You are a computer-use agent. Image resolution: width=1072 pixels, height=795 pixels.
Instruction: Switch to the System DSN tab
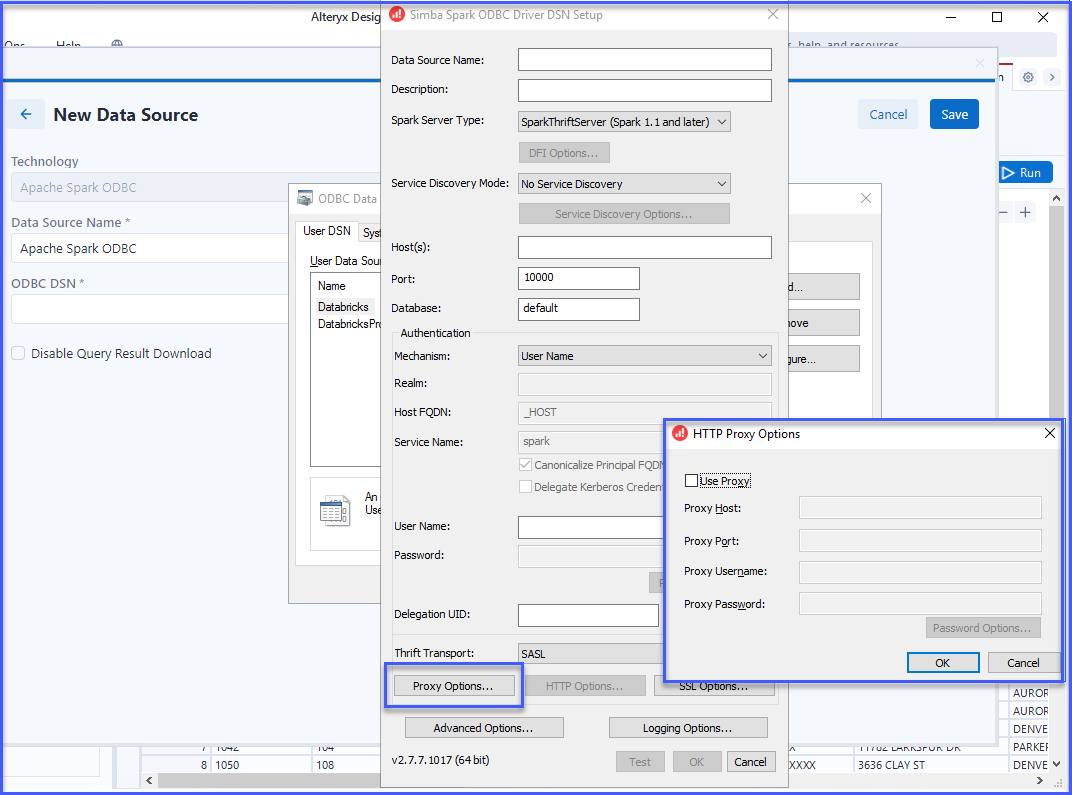371,232
